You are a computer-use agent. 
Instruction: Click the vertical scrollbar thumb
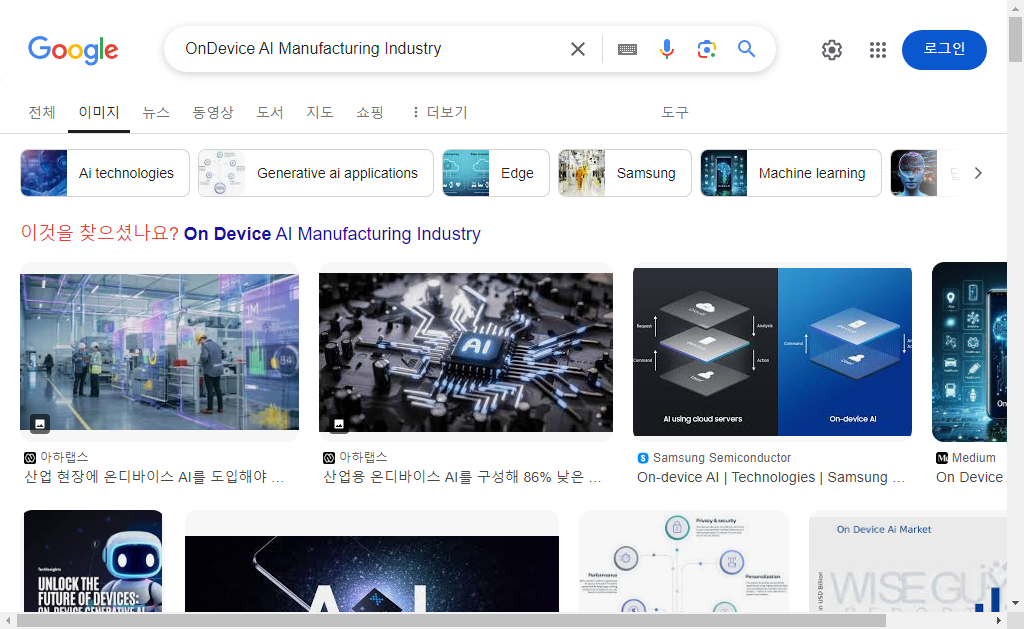1016,40
